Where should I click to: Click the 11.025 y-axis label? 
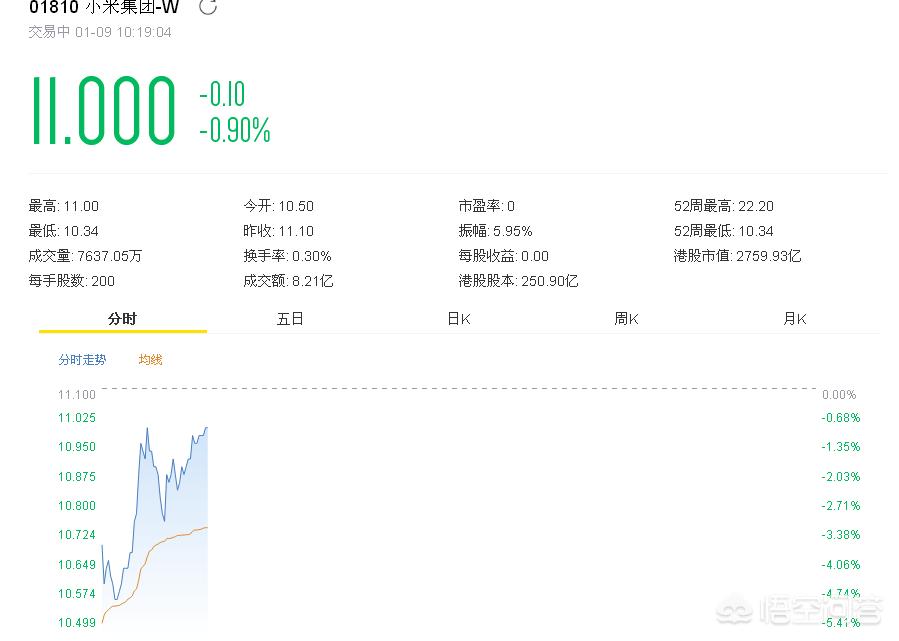[77, 417]
